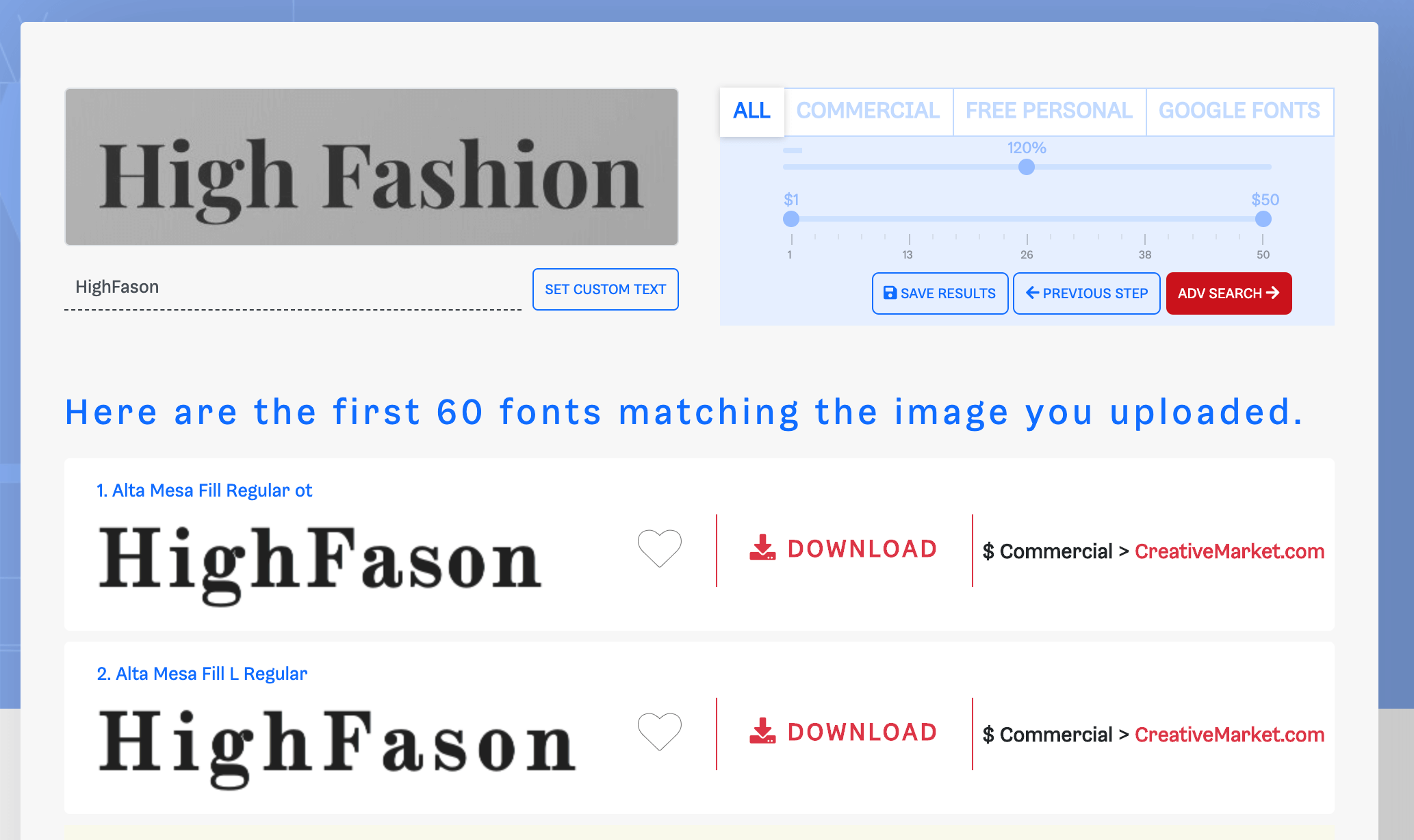Click the uploaded High Fashion image preview
The image size is (1414, 840).
[x=370, y=166]
